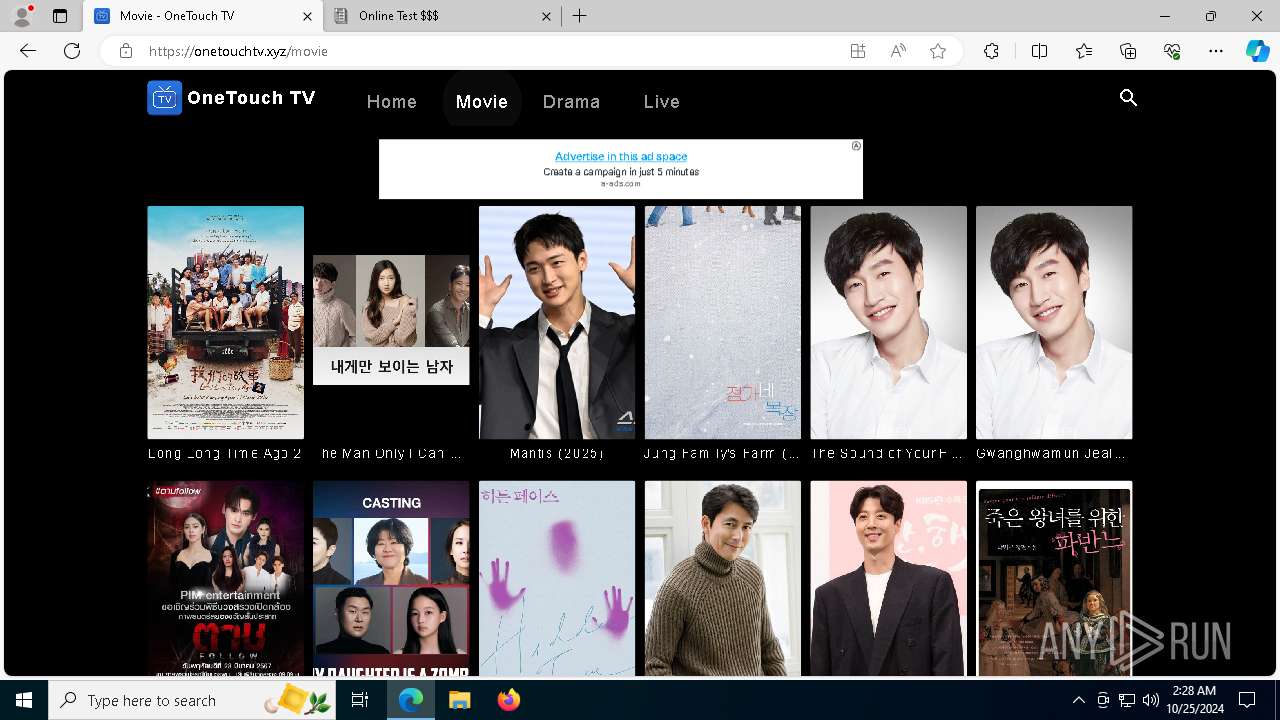
Task: Show hidden system tray icons
Action: click(1078, 700)
